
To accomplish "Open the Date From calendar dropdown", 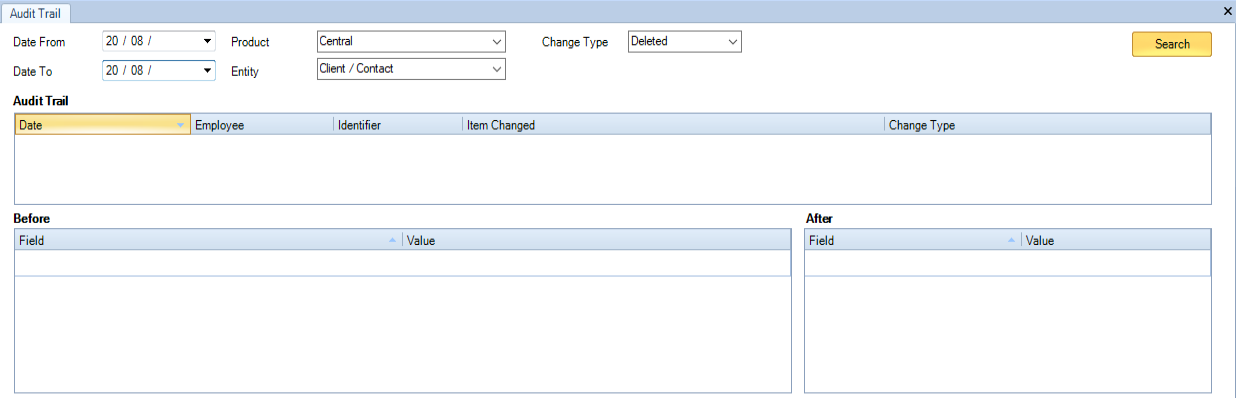I will coord(208,42).
